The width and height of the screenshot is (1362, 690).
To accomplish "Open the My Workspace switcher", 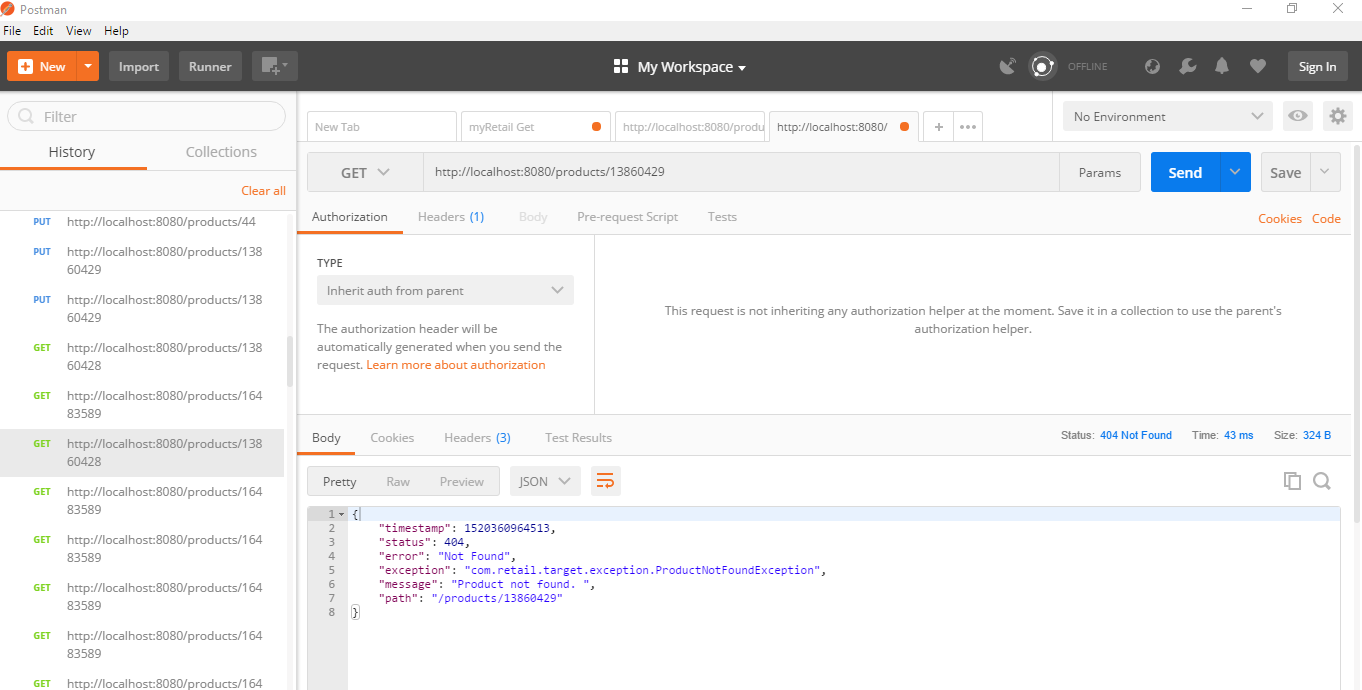I will tap(680, 67).
